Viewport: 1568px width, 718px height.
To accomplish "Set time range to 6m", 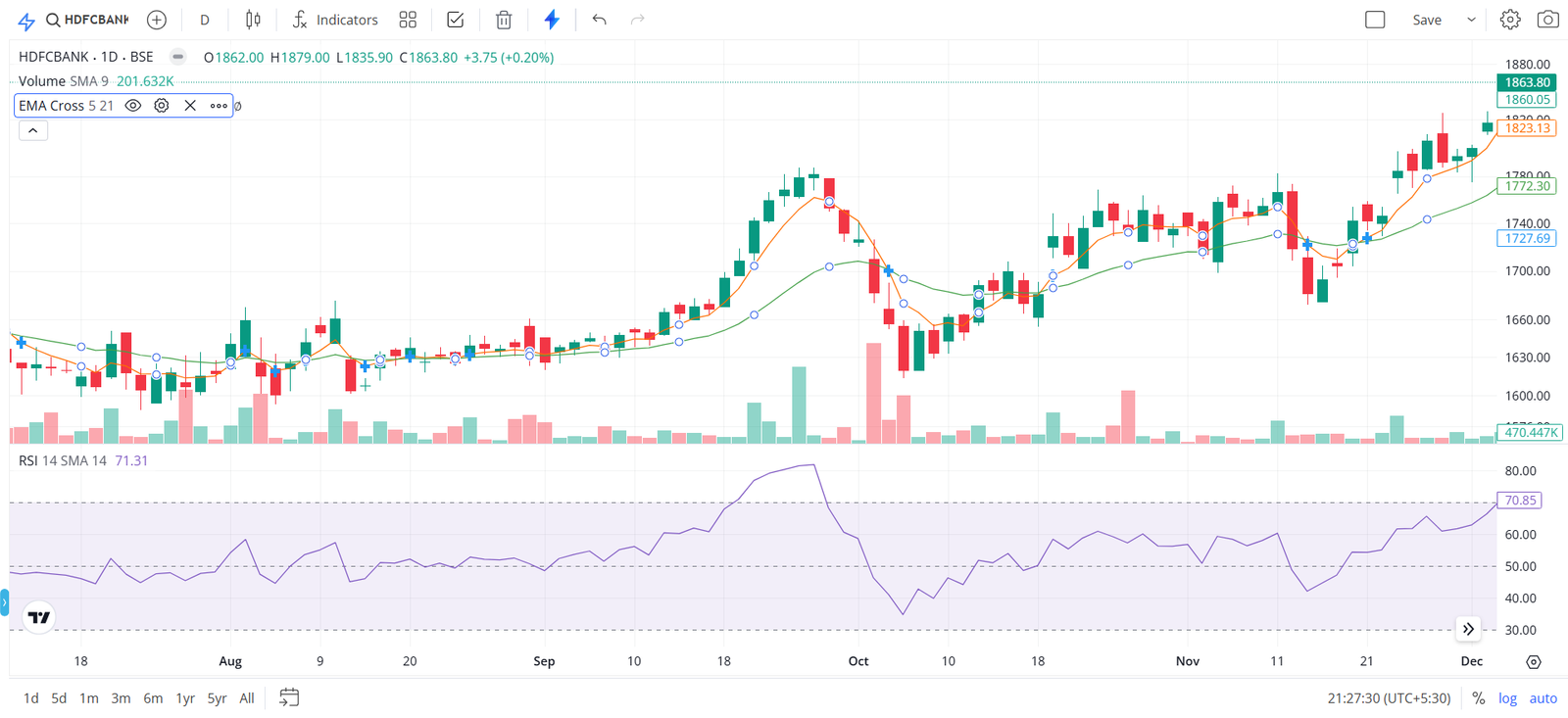I will point(153,698).
